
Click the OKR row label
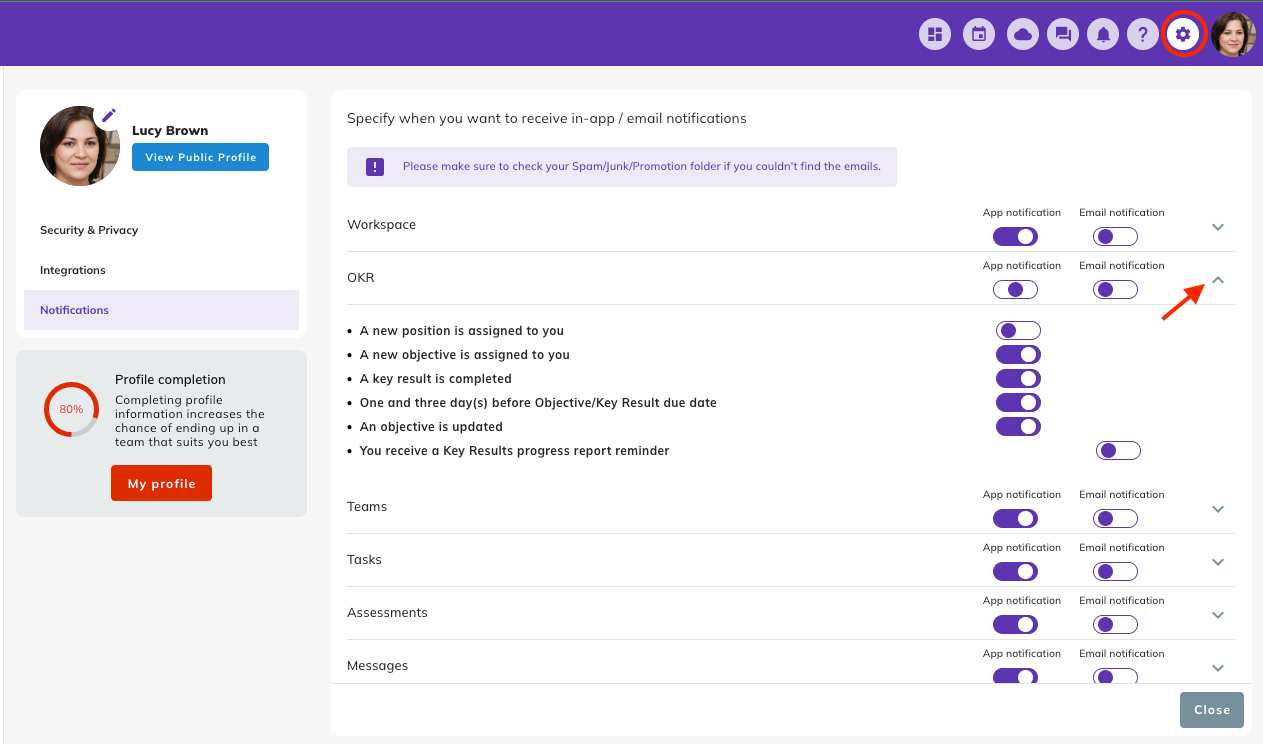point(361,278)
